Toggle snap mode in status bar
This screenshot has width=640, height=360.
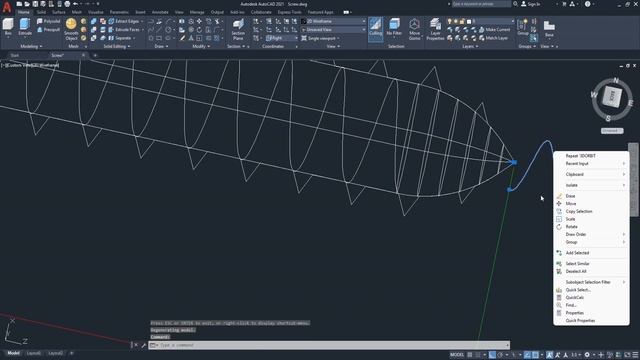pos(478,355)
